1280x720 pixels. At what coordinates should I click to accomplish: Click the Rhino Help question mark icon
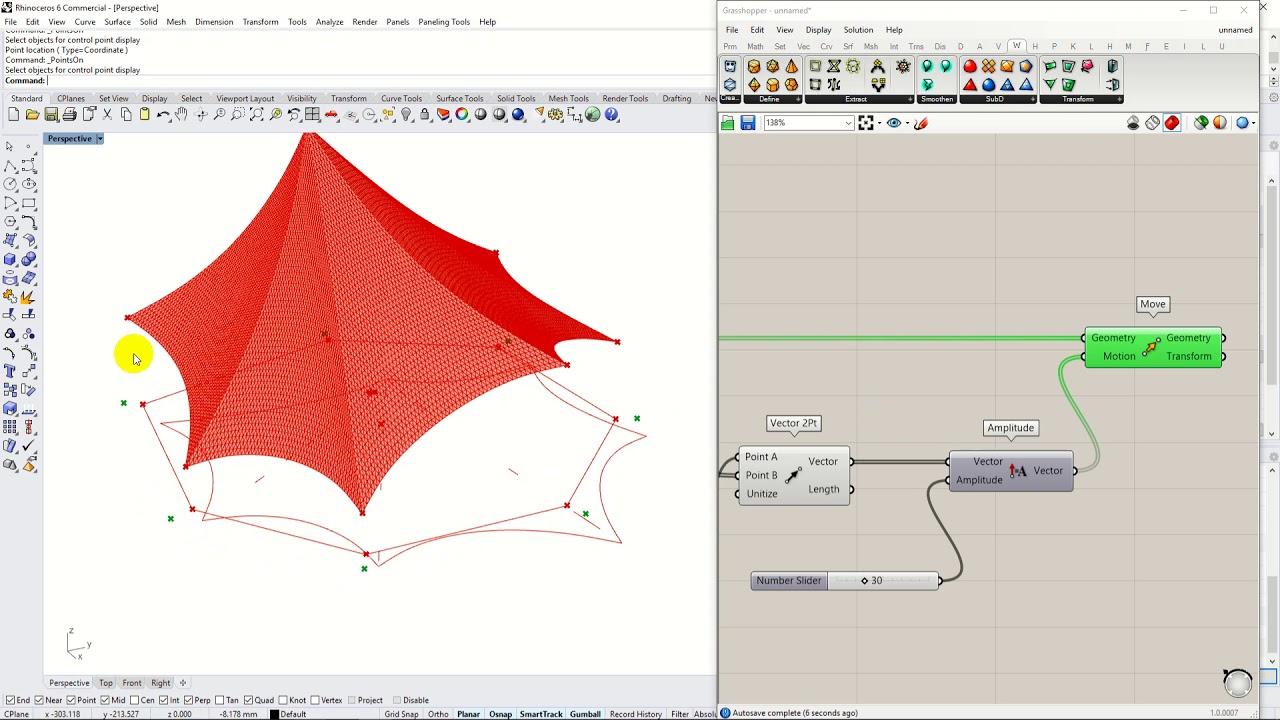pyautogui.click(x=612, y=115)
